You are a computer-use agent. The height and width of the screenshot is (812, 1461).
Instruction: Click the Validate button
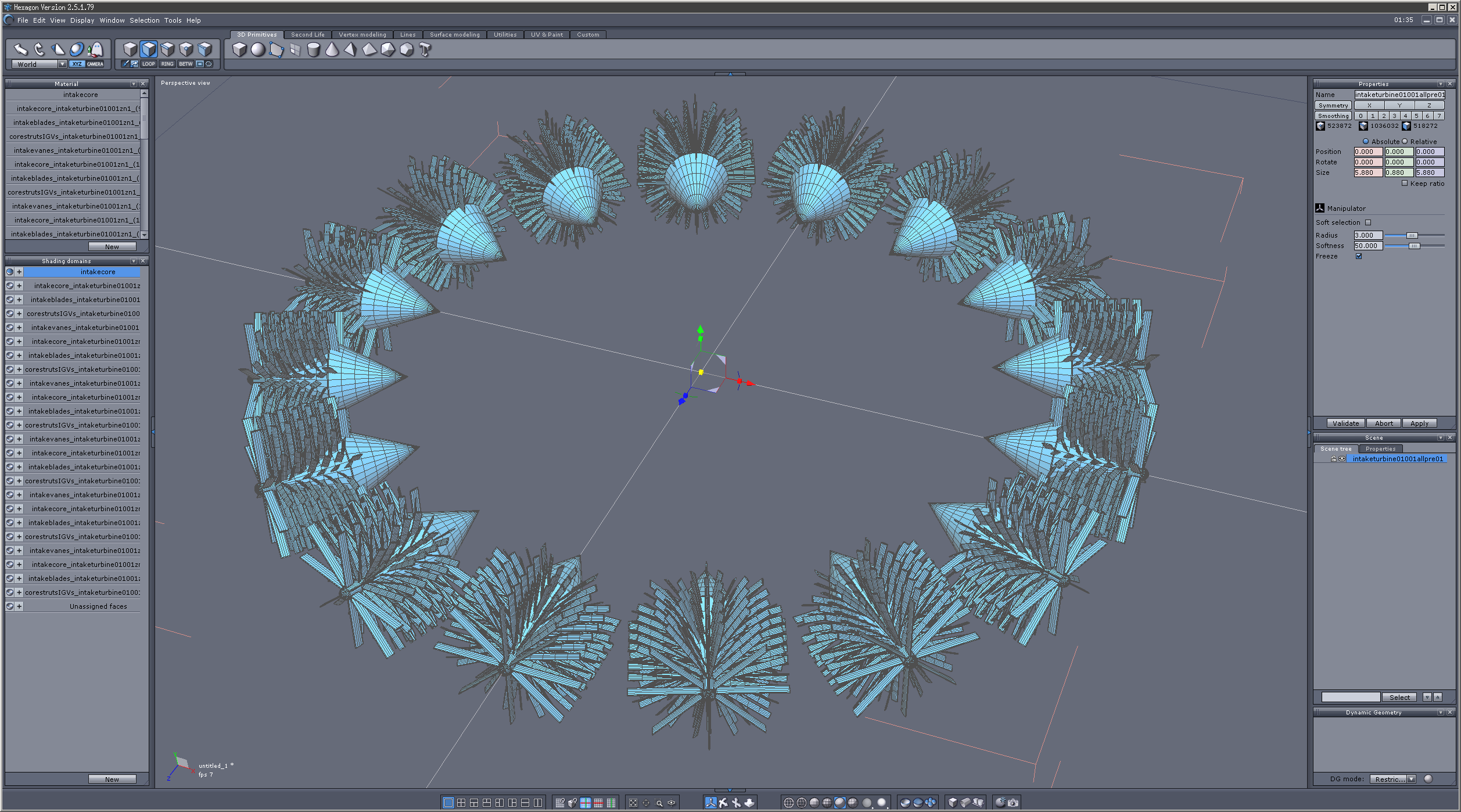click(x=1345, y=423)
